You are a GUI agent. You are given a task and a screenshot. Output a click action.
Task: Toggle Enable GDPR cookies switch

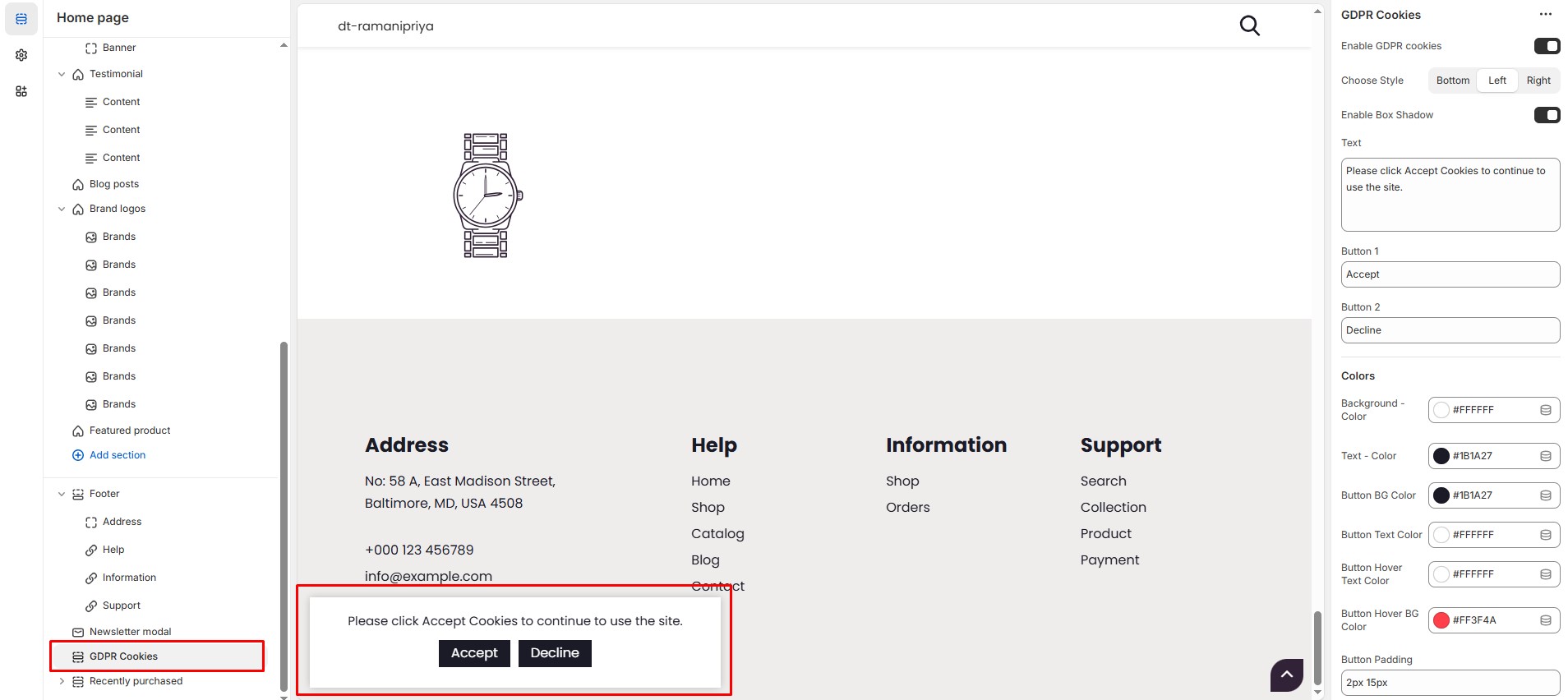[x=1546, y=46]
